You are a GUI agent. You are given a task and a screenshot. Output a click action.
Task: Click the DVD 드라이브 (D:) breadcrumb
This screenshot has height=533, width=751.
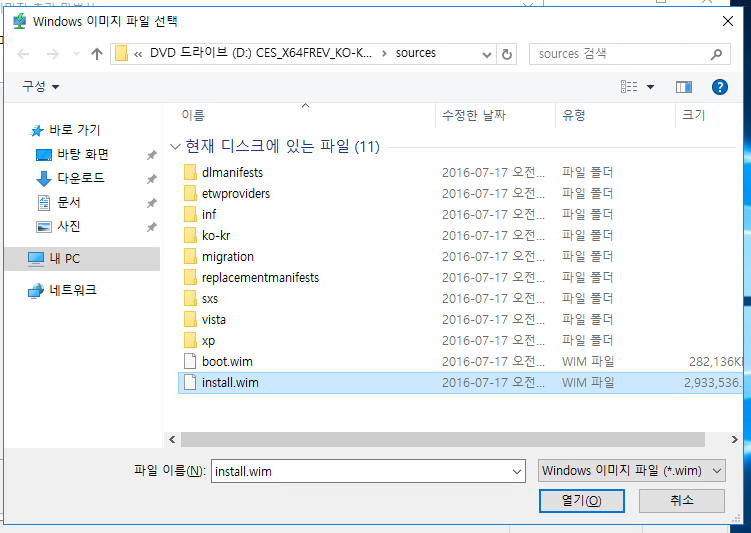pyautogui.click(x=260, y=53)
